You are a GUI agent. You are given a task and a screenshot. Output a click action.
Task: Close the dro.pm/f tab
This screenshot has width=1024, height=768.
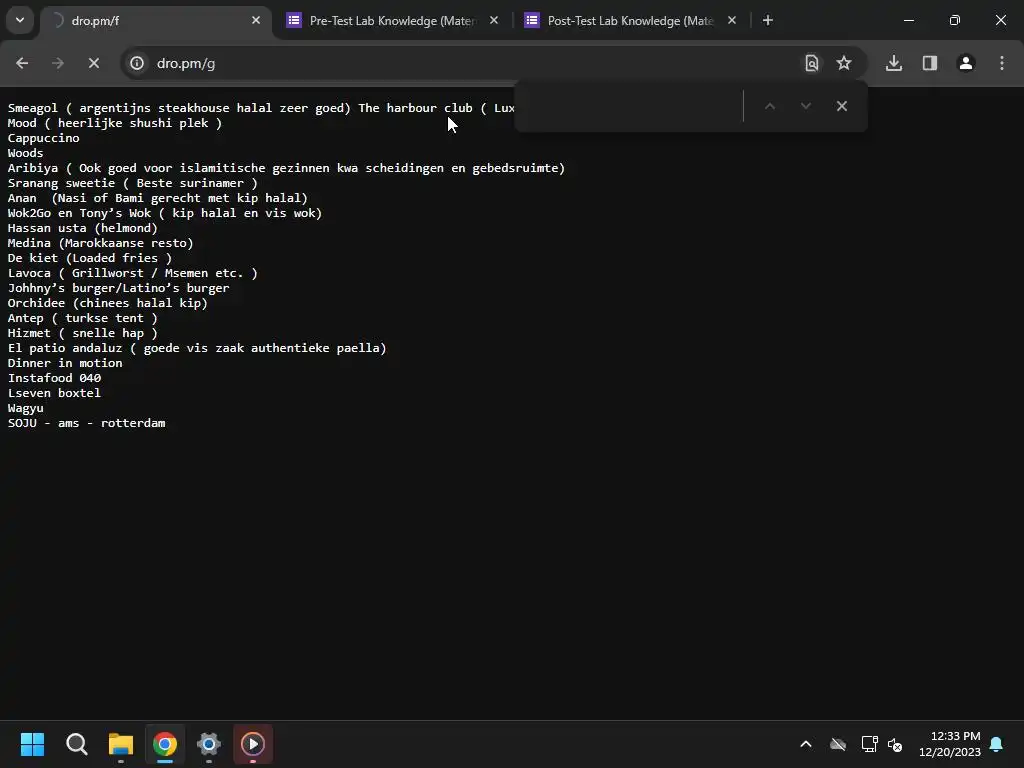[256, 20]
